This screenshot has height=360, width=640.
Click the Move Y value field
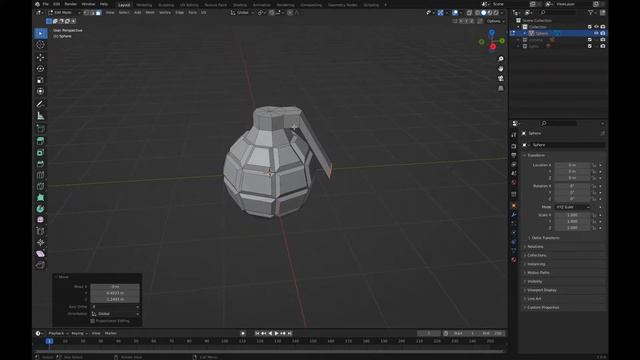coord(115,293)
